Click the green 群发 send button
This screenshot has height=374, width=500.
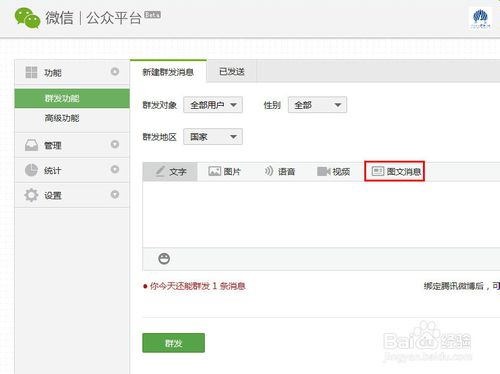point(173,343)
